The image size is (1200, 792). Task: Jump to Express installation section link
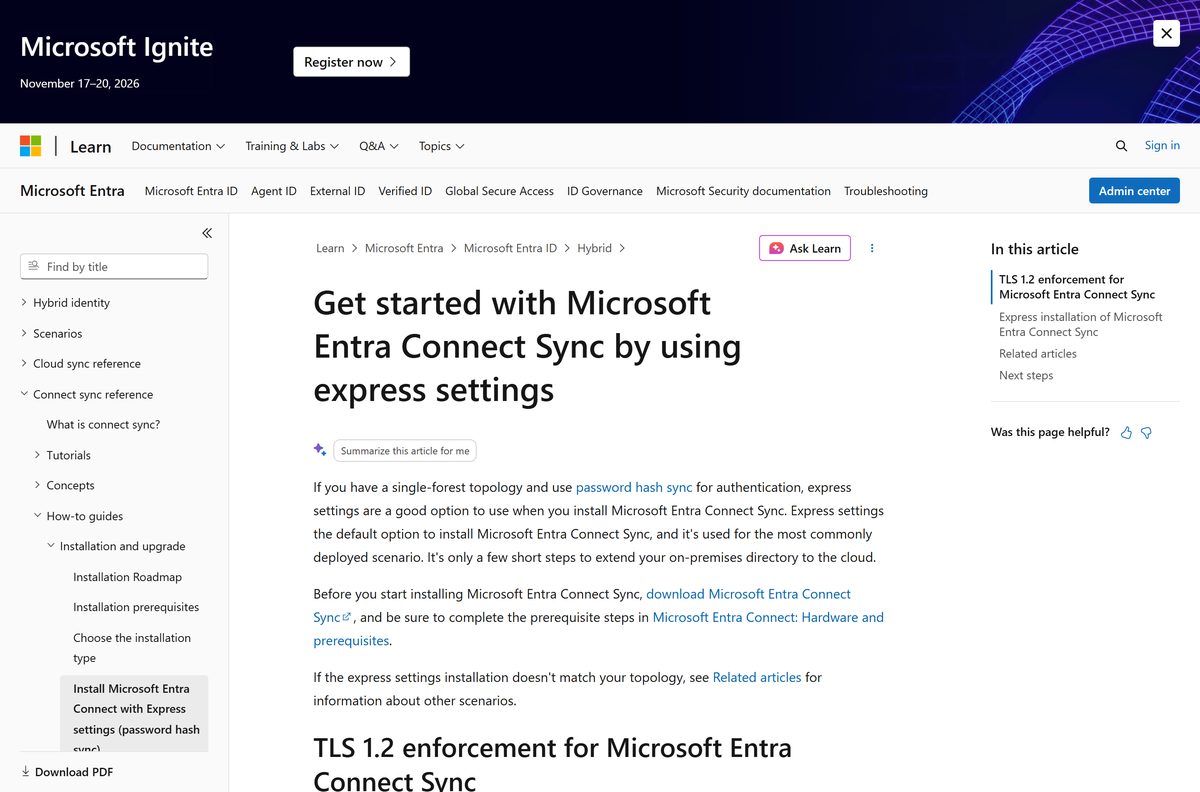tap(1080, 324)
